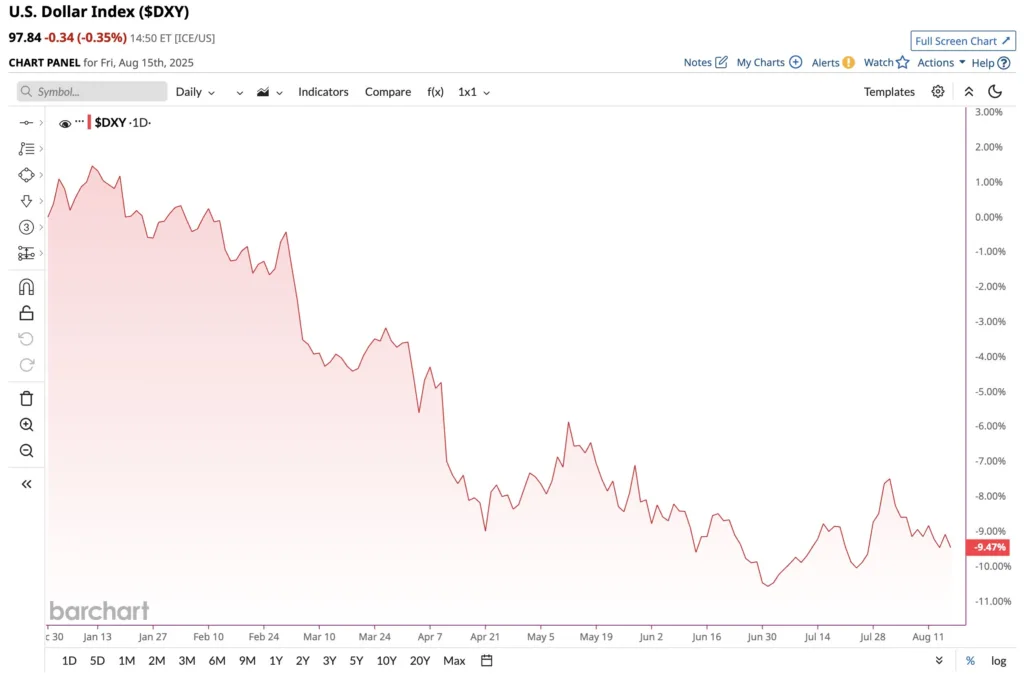The image size is (1024, 677).
Task: Click in the Symbol search field
Action: pos(92,91)
